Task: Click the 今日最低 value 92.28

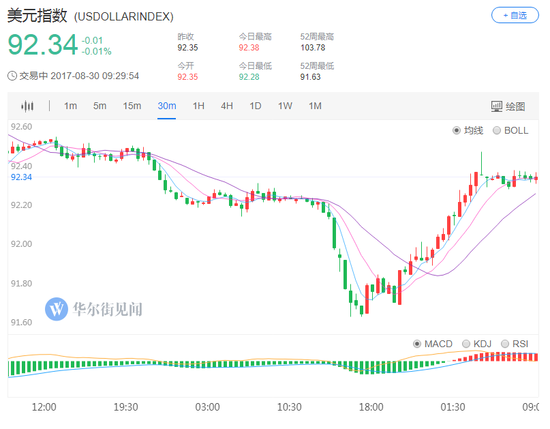Action: point(249,77)
